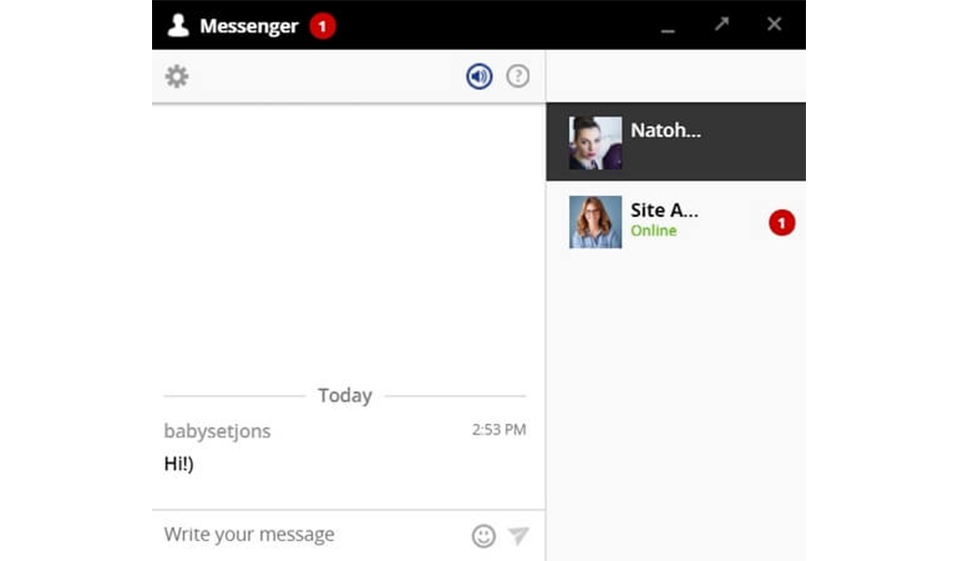
Task: Click the Messenger title text
Action: tap(249, 26)
